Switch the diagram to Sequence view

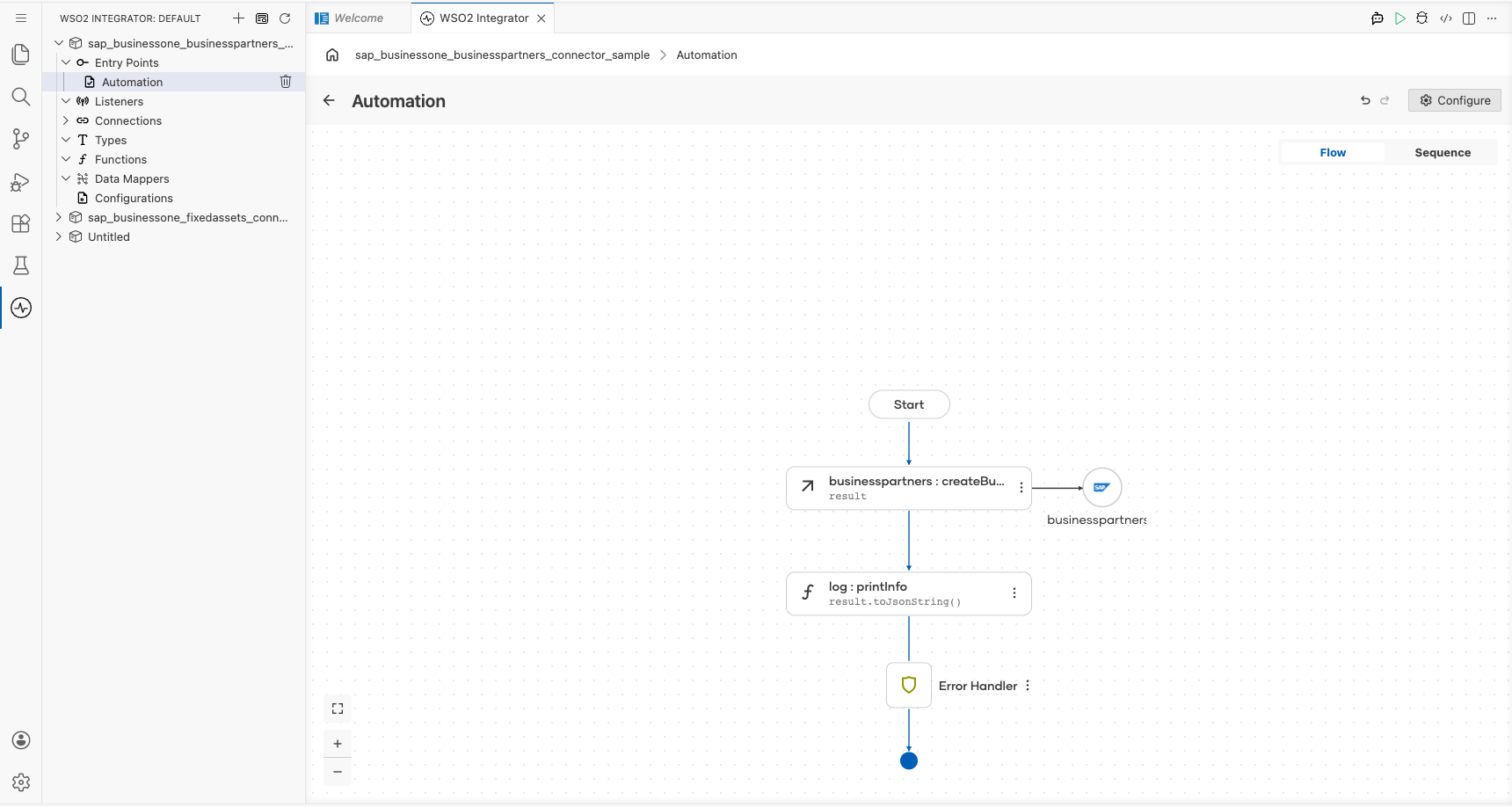(x=1443, y=153)
